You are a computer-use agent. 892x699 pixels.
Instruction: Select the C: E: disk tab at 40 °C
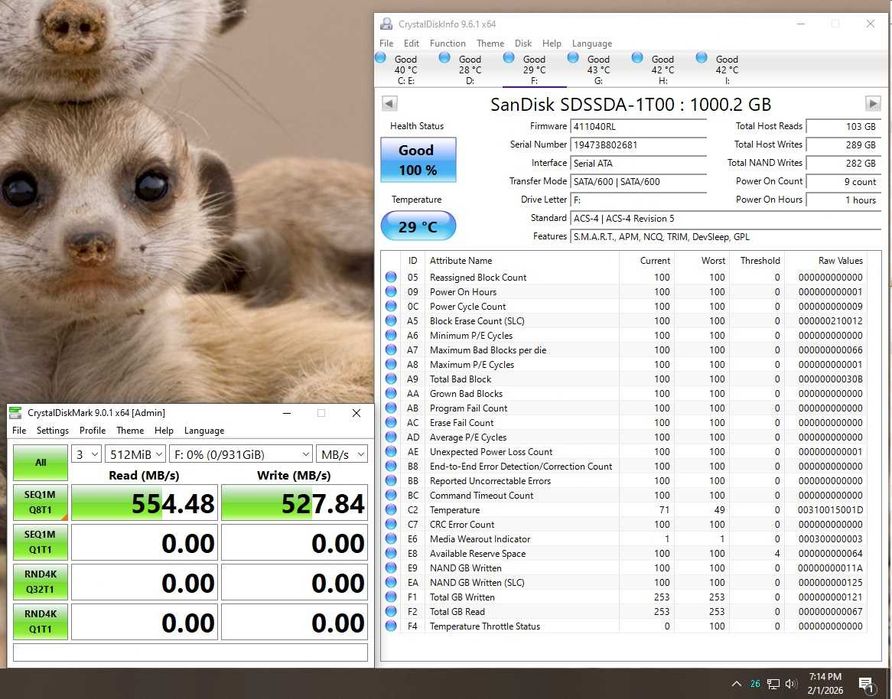(406, 69)
